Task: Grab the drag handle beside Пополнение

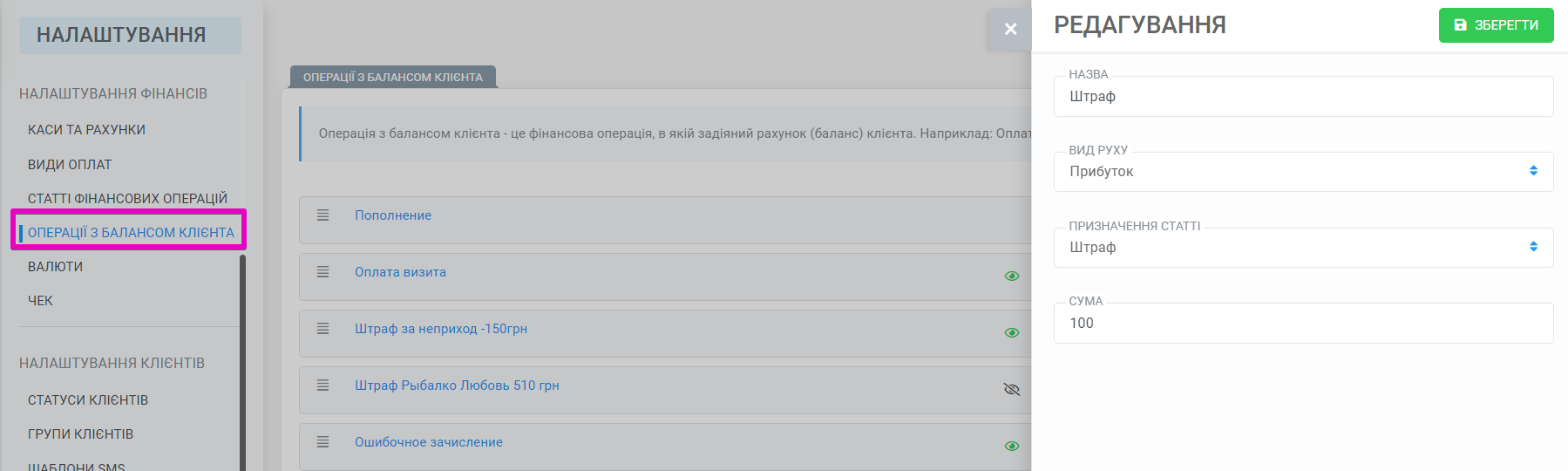Action: (322, 215)
